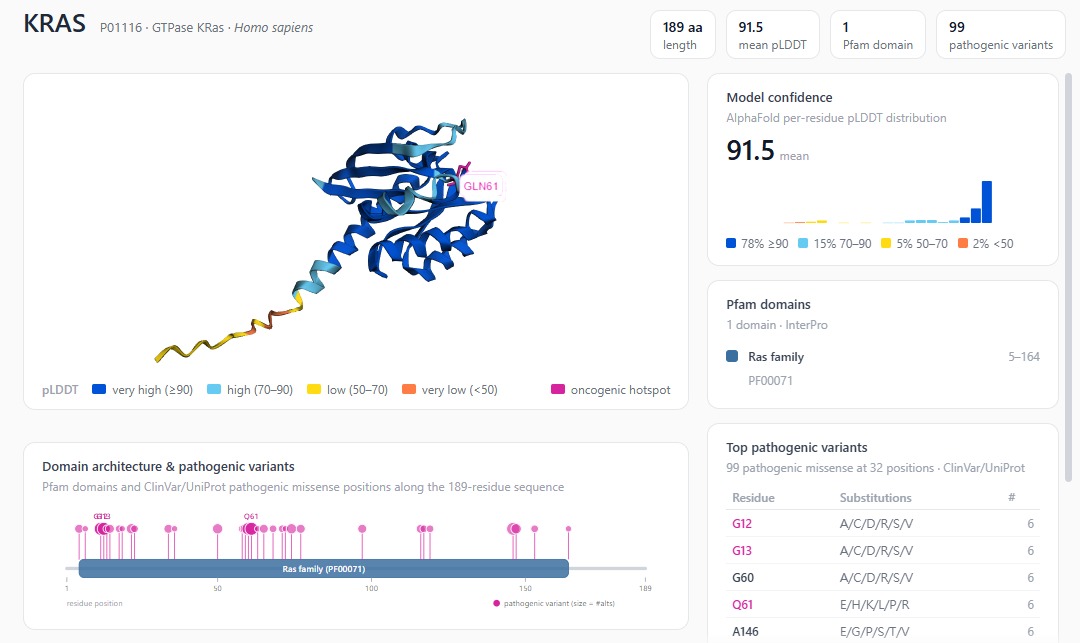This screenshot has height=643, width=1080.
Task: Click the 99 pathogenic variants stat card
Action: coord(1001,35)
